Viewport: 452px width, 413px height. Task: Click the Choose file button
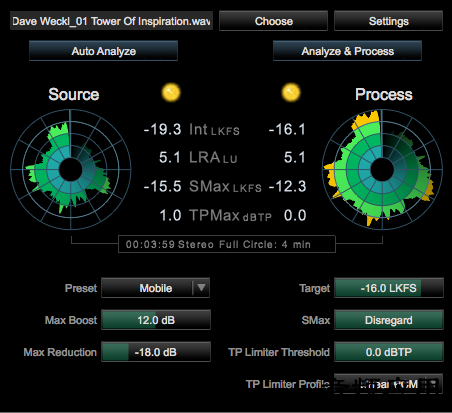273,21
